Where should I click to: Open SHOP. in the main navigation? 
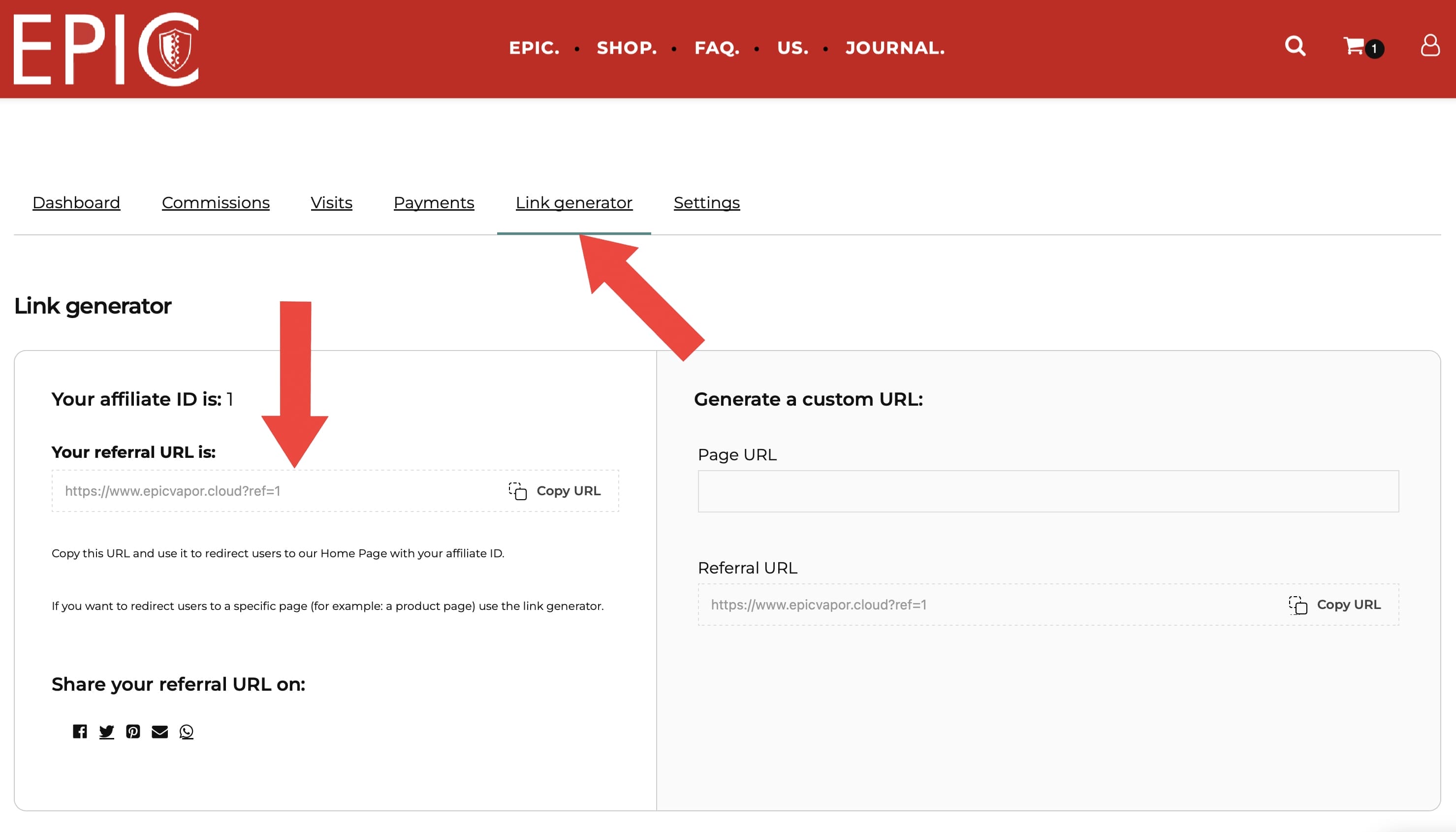(x=627, y=48)
